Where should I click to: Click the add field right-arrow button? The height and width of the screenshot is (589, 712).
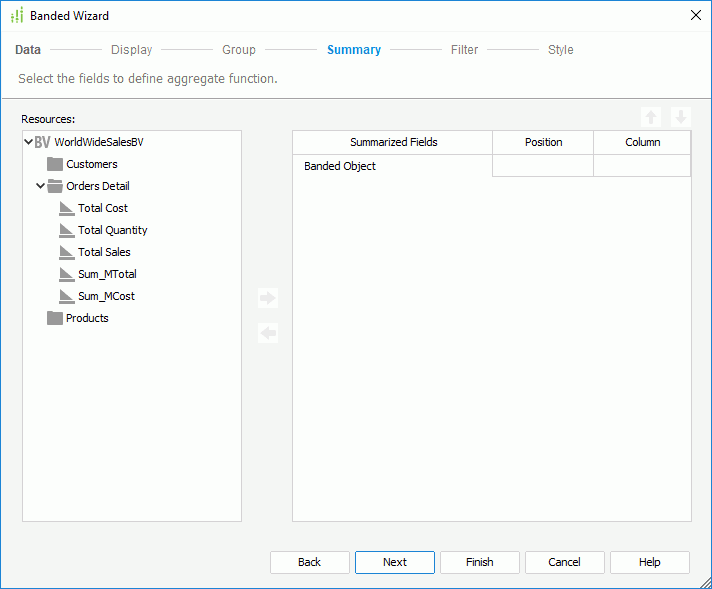[x=268, y=298]
